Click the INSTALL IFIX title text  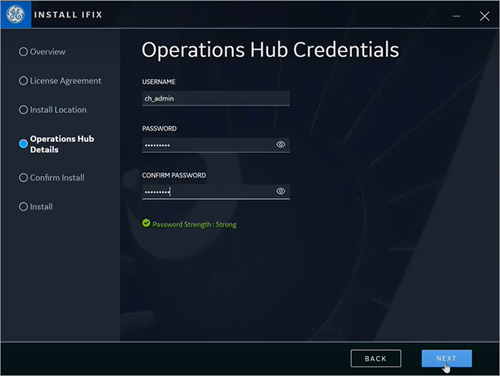(x=68, y=15)
